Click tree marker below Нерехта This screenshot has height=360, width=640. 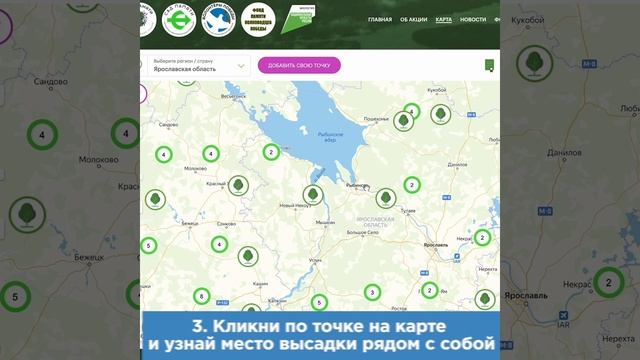click(x=485, y=299)
